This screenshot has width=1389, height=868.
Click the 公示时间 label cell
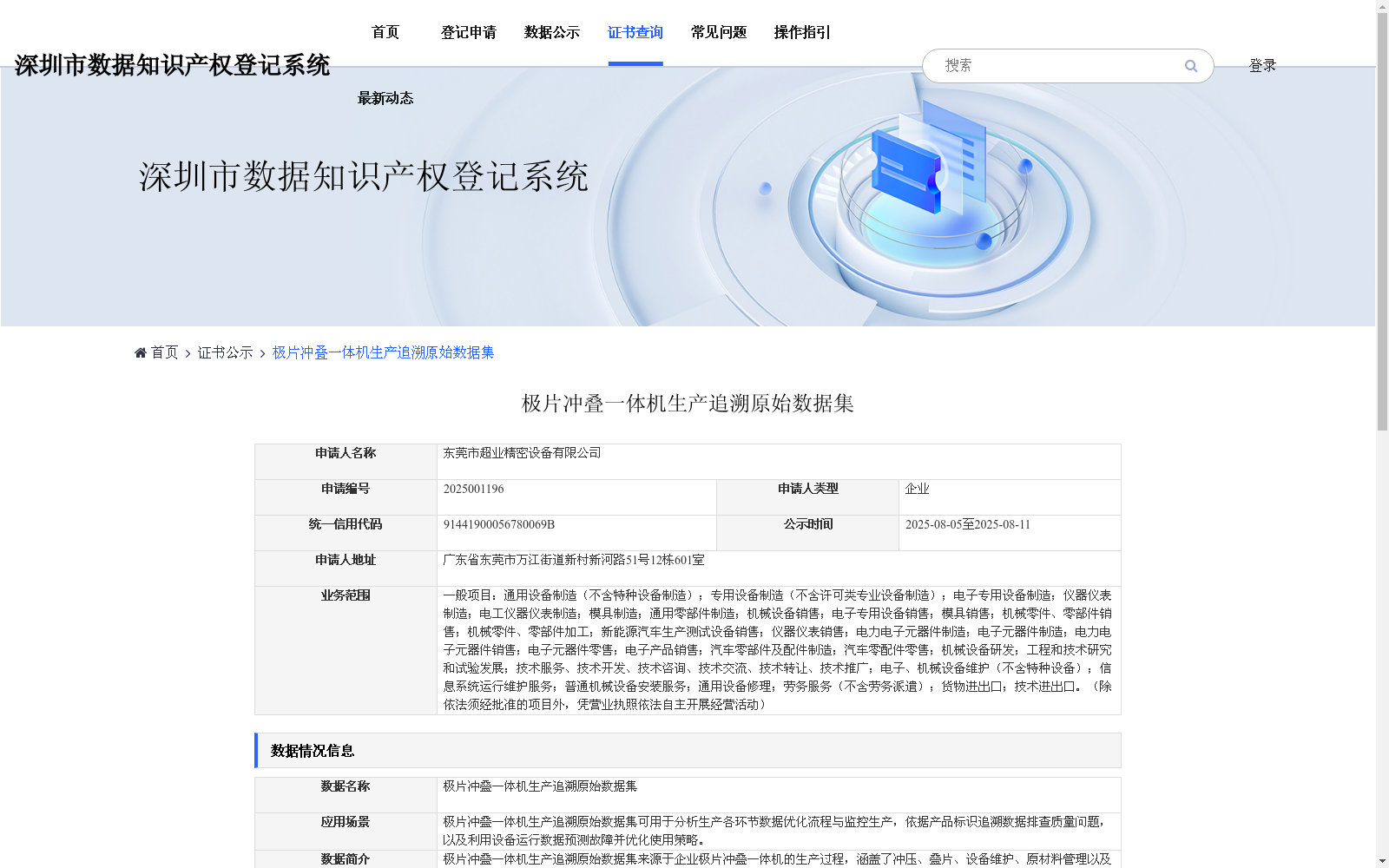pyautogui.click(x=807, y=533)
